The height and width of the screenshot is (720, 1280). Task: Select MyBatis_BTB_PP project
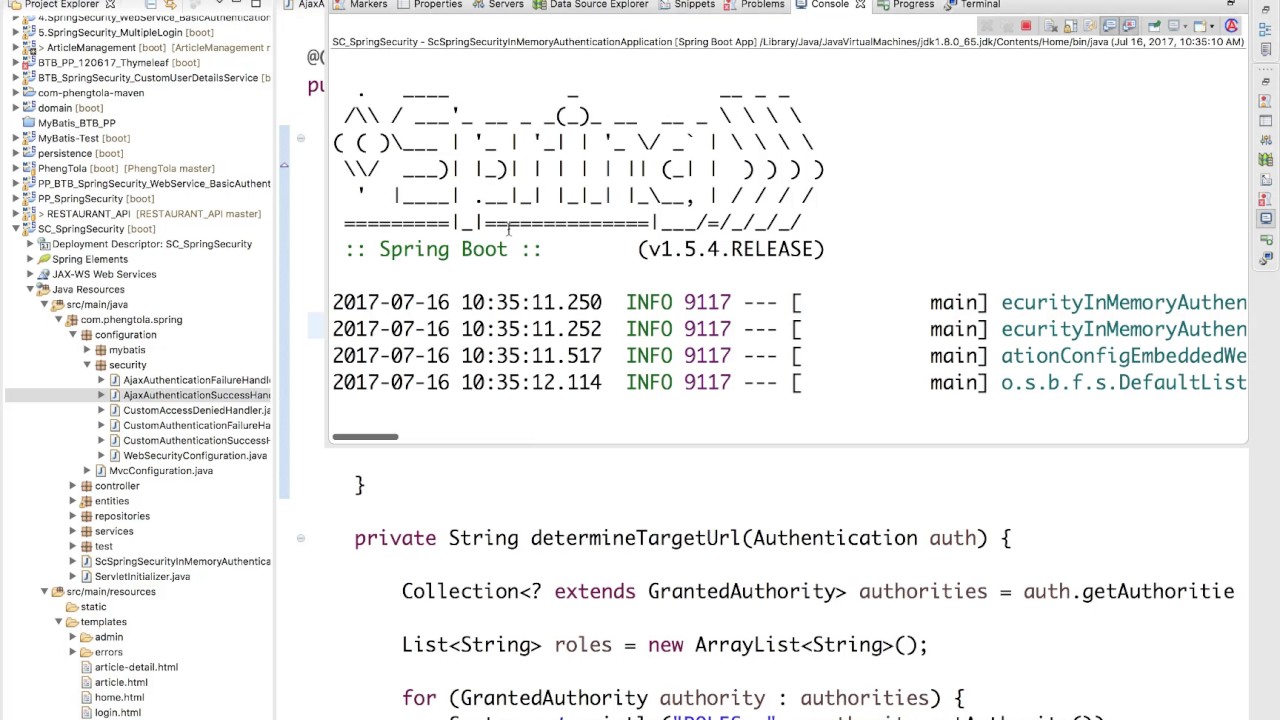76,123
